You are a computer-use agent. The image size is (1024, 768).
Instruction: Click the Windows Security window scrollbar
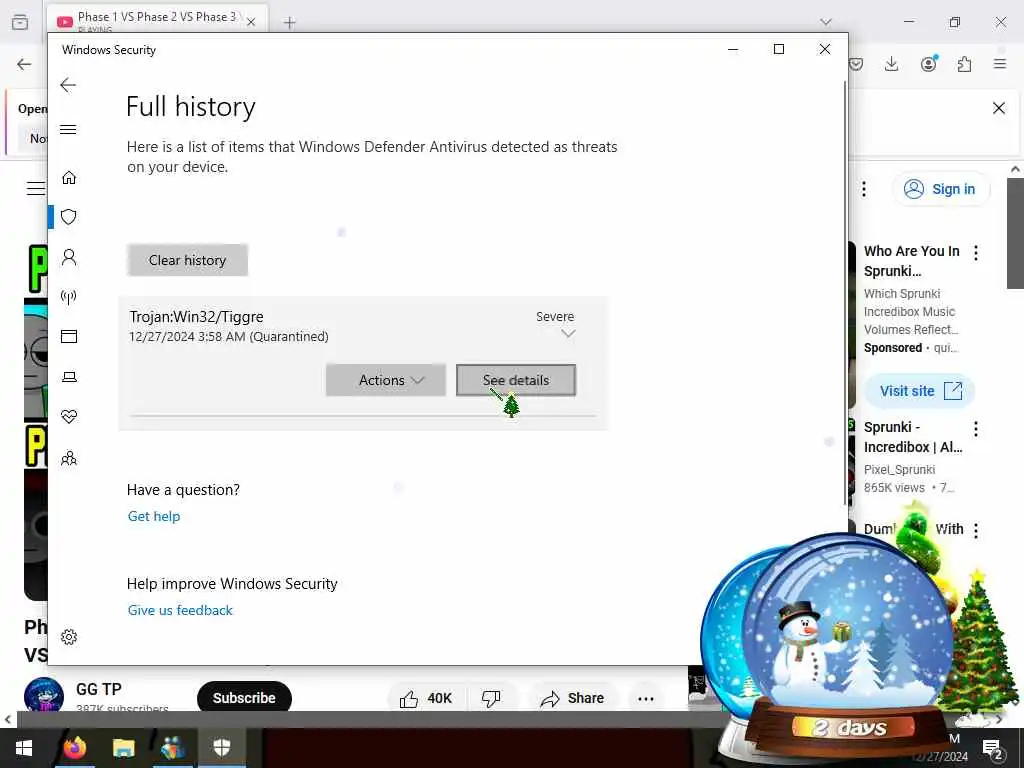click(845, 293)
